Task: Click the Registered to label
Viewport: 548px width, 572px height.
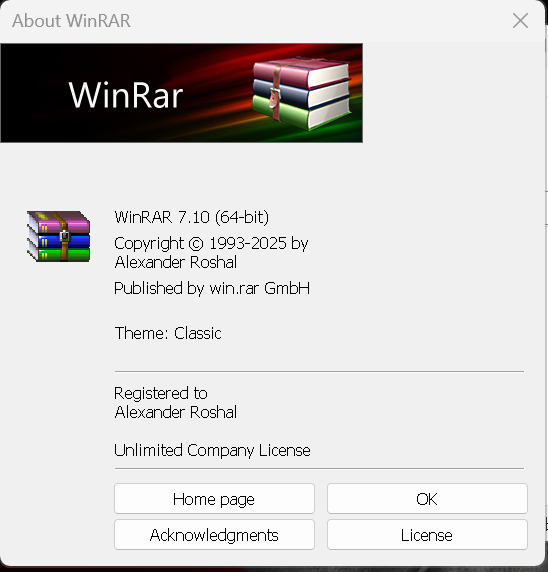Action: 161,393
